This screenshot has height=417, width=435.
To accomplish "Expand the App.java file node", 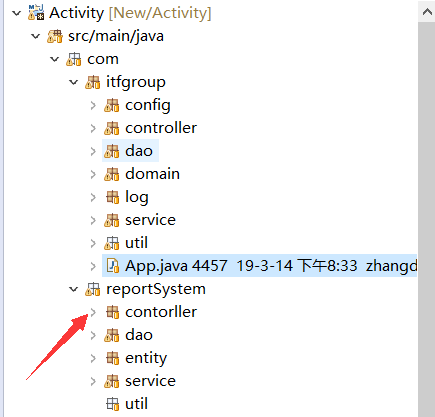I will (93, 266).
